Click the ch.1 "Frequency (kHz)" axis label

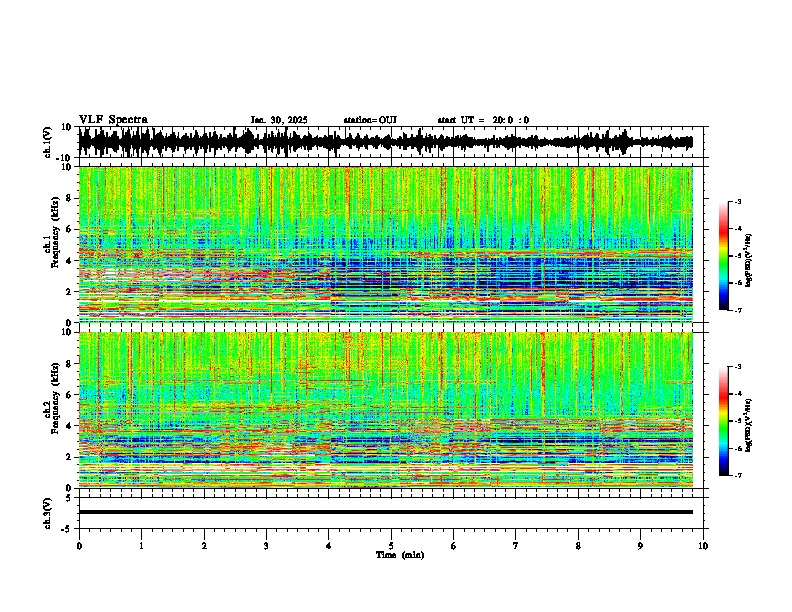[x=56, y=233]
